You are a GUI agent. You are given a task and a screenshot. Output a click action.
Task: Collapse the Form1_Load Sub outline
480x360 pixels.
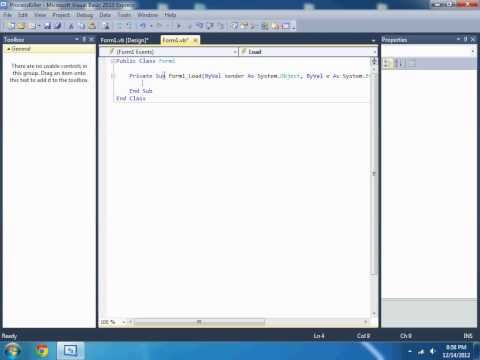(x=113, y=76)
